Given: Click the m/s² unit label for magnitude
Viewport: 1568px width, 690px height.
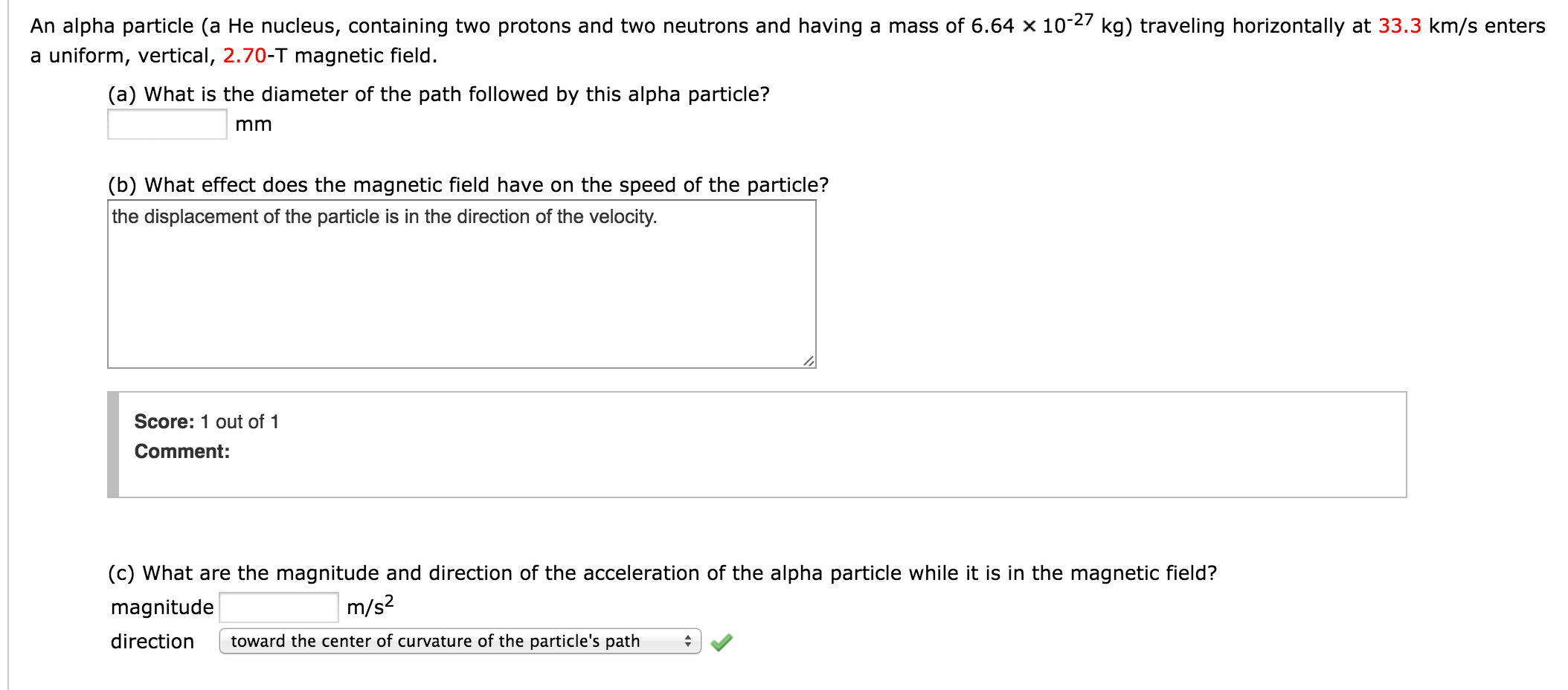Looking at the screenshot, I should (x=371, y=605).
